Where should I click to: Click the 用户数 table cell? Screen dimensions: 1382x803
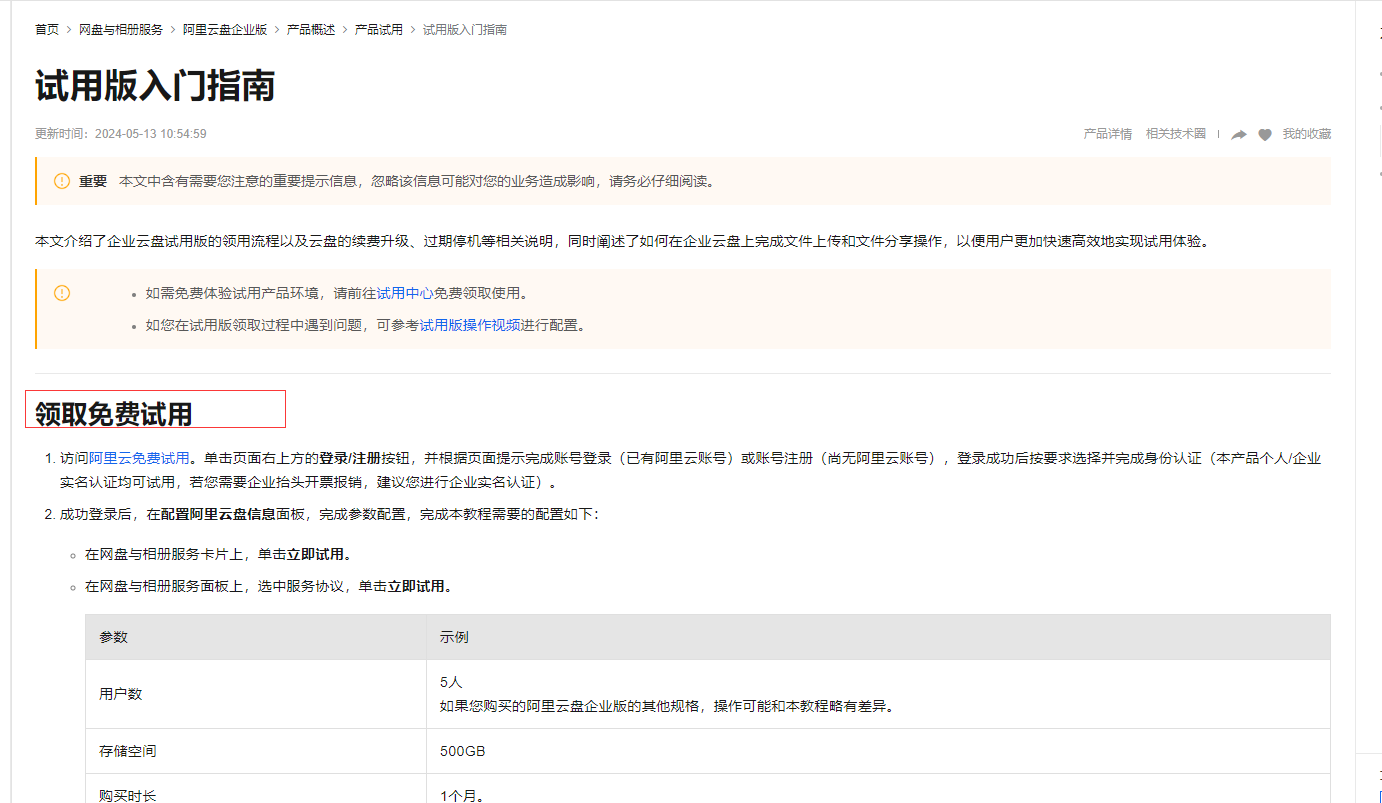tap(256, 694)
